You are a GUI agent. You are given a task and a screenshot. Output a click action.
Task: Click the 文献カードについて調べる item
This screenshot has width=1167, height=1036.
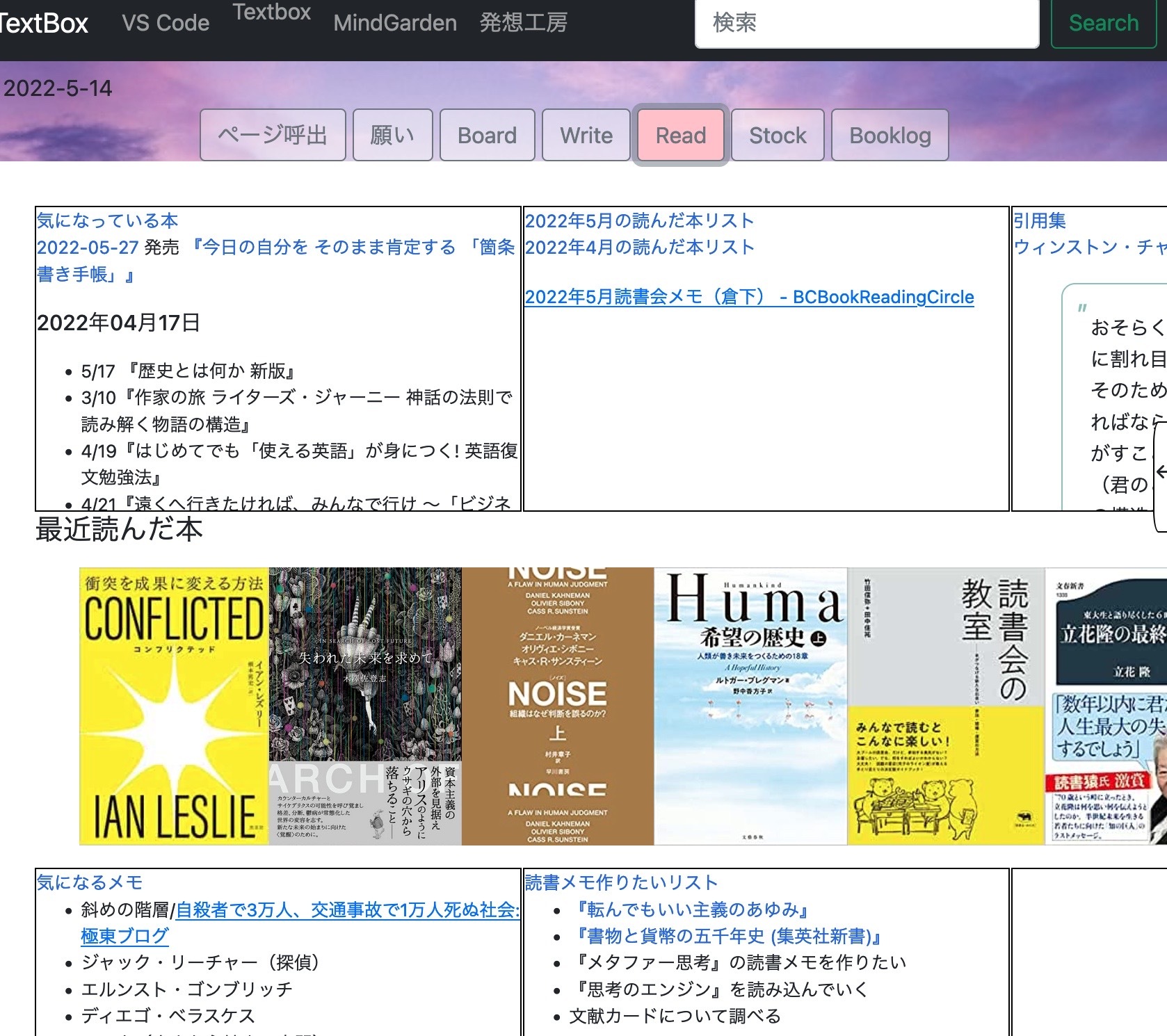[675, 1016]
